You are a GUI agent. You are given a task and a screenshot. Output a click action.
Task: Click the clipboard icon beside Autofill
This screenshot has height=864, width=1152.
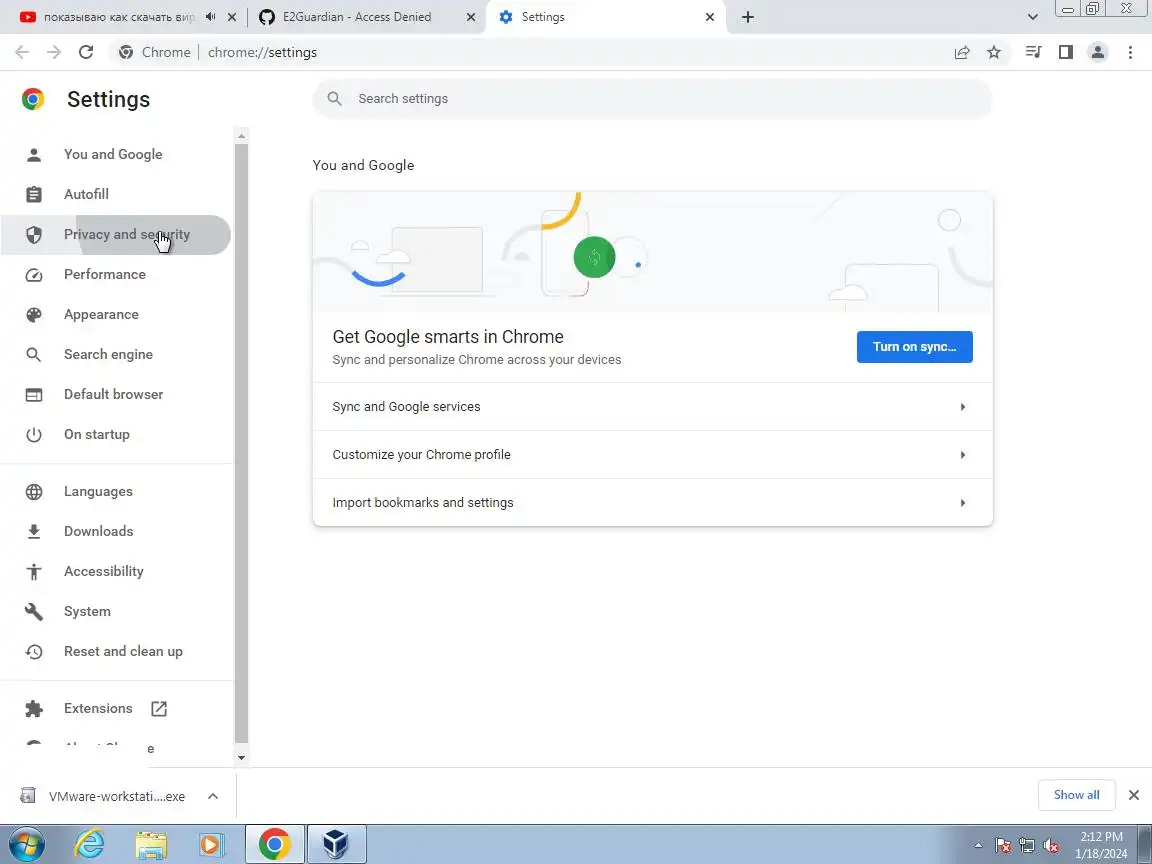coord(34,195)
